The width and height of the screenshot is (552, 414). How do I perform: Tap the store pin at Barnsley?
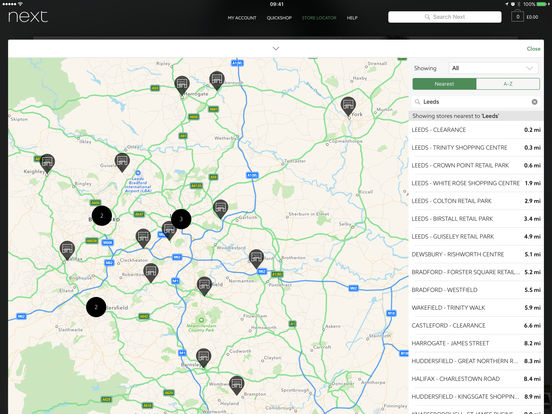point(203,357)
